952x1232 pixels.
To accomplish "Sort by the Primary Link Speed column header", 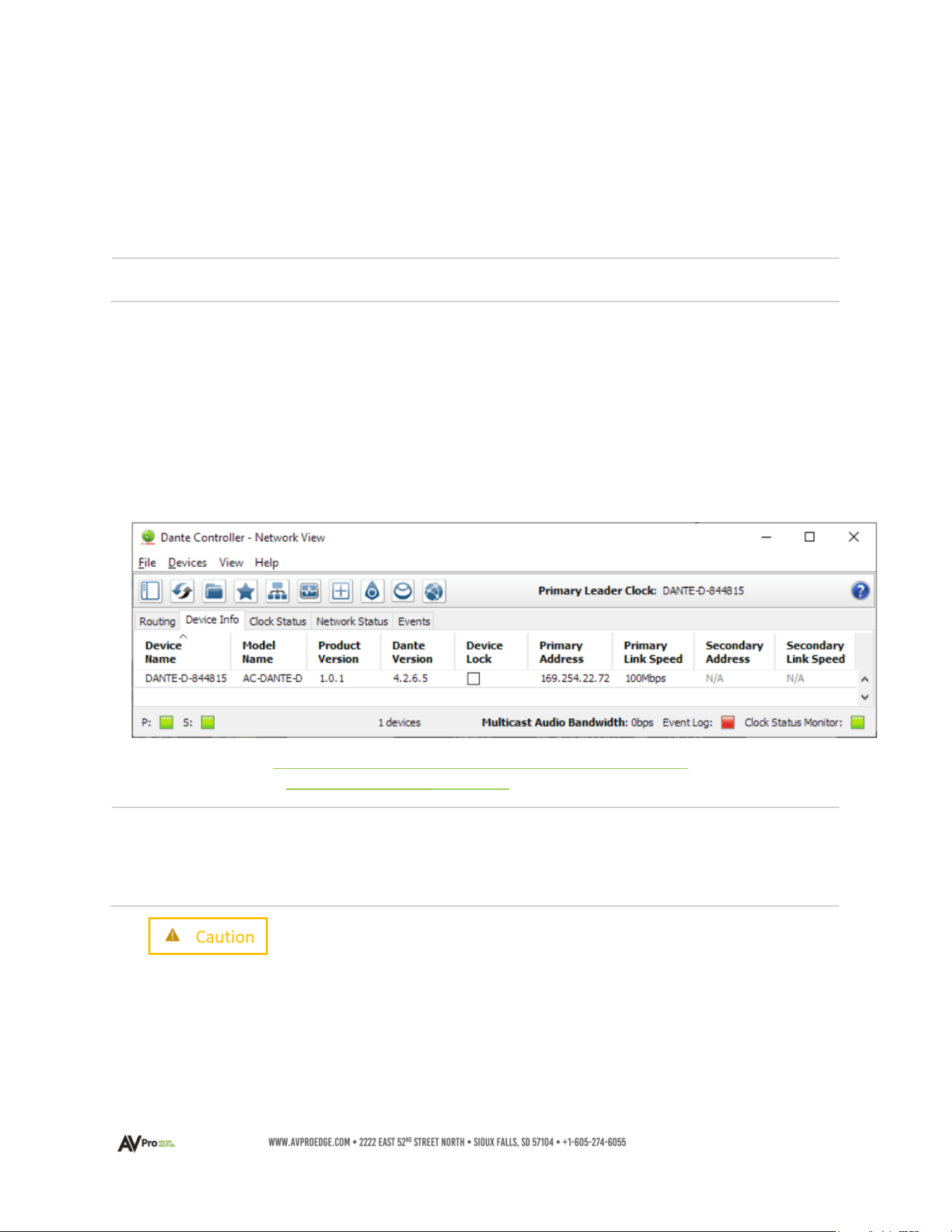I will [653, 652].
